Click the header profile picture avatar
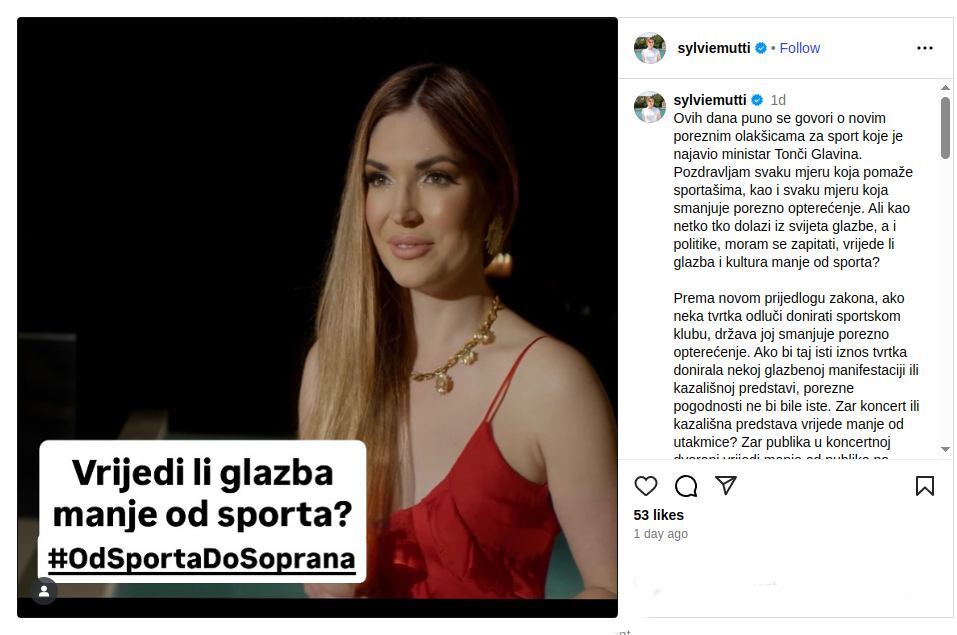The height and width of the screenshot is (635, 957). [x=650, y=48]
